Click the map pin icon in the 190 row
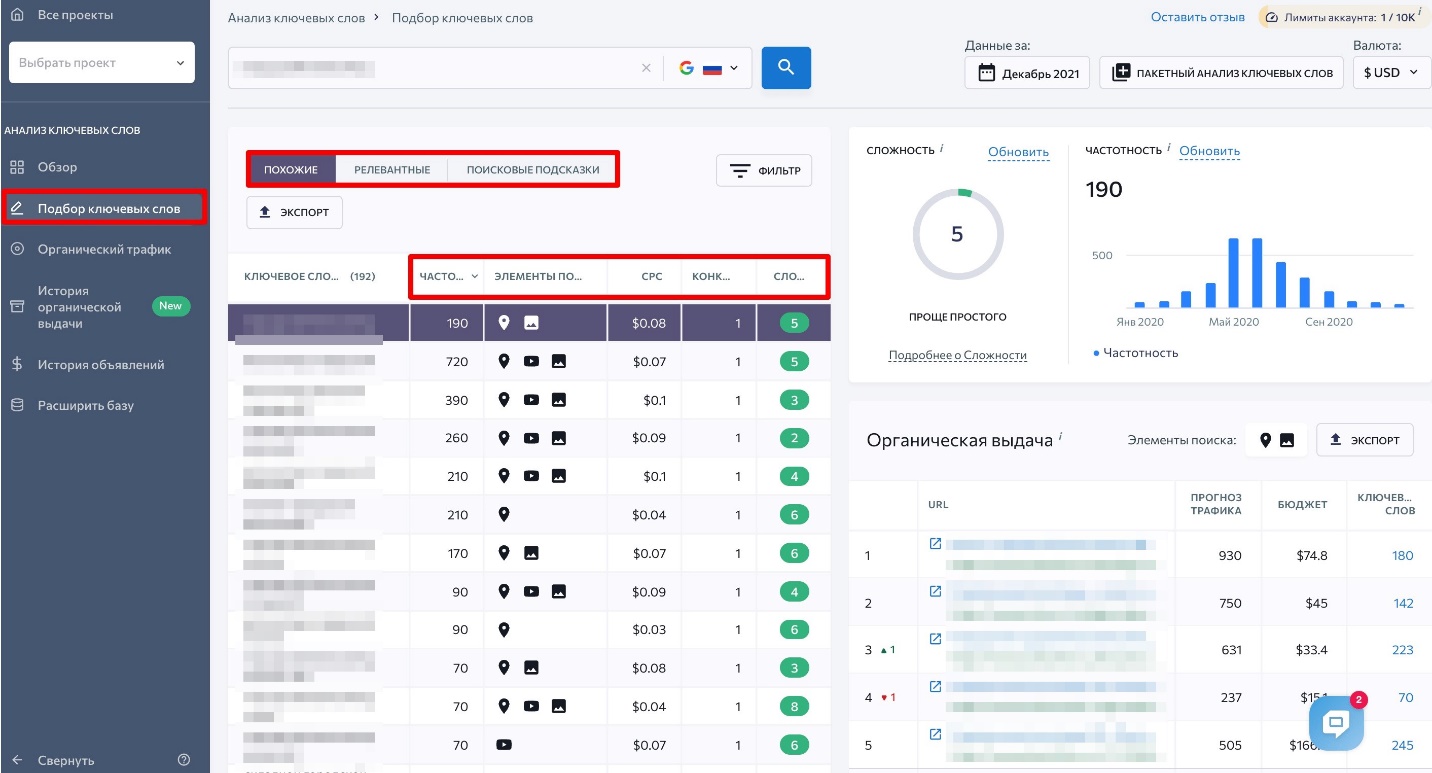 (x=504, y=323)
